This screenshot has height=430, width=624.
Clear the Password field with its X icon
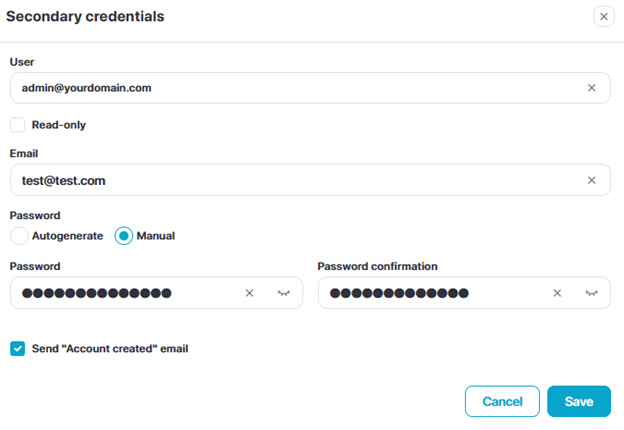tap(250, 293)
